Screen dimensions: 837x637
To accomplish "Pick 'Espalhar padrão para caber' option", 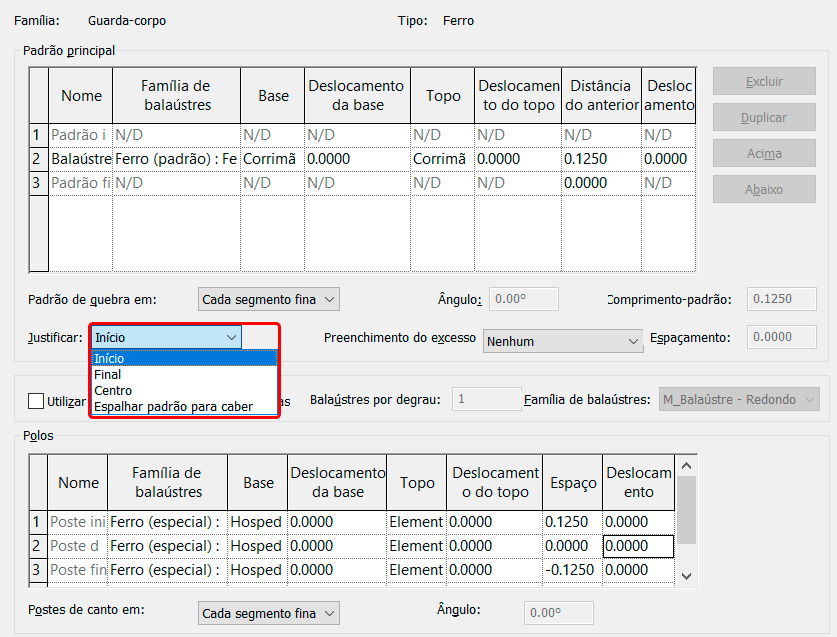I will (x=173, y=407).
